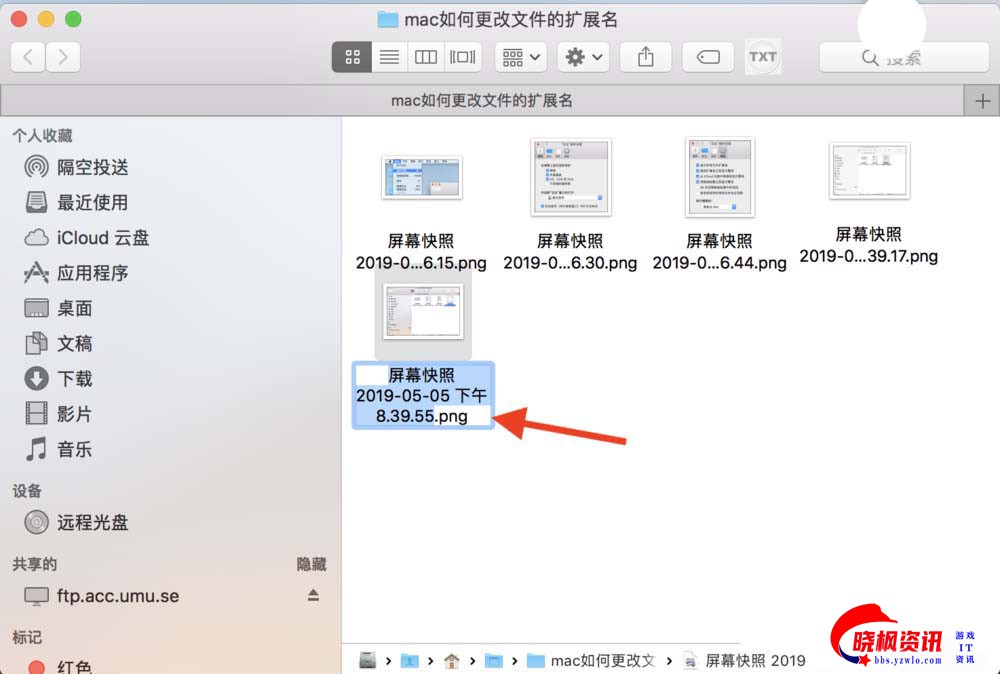Select the mac如何更改文件的扩展名 tab
The image size is (1000, 674).
481,101
